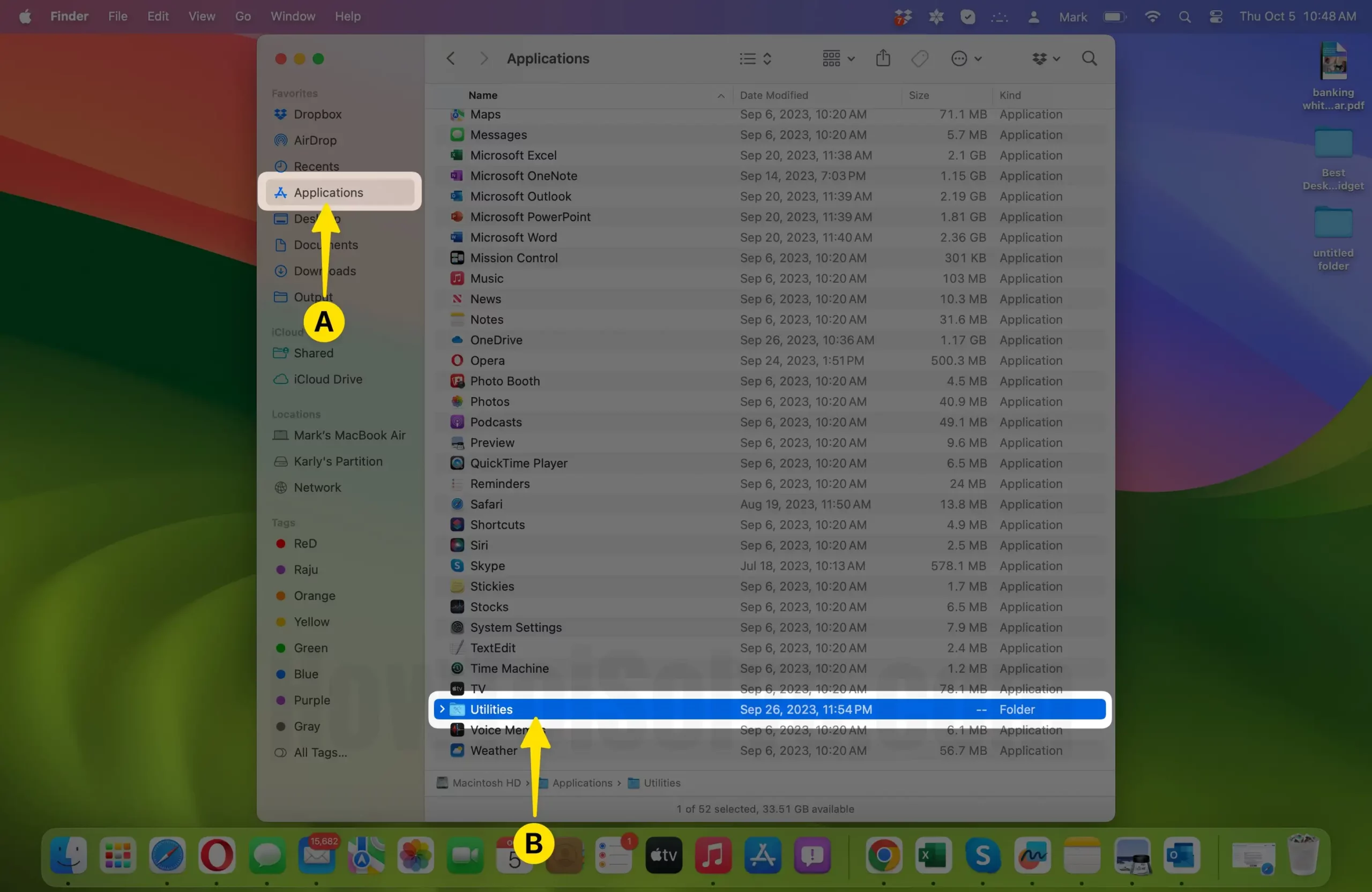
Task: Select the Time Machine row
Action: point(770,669)
